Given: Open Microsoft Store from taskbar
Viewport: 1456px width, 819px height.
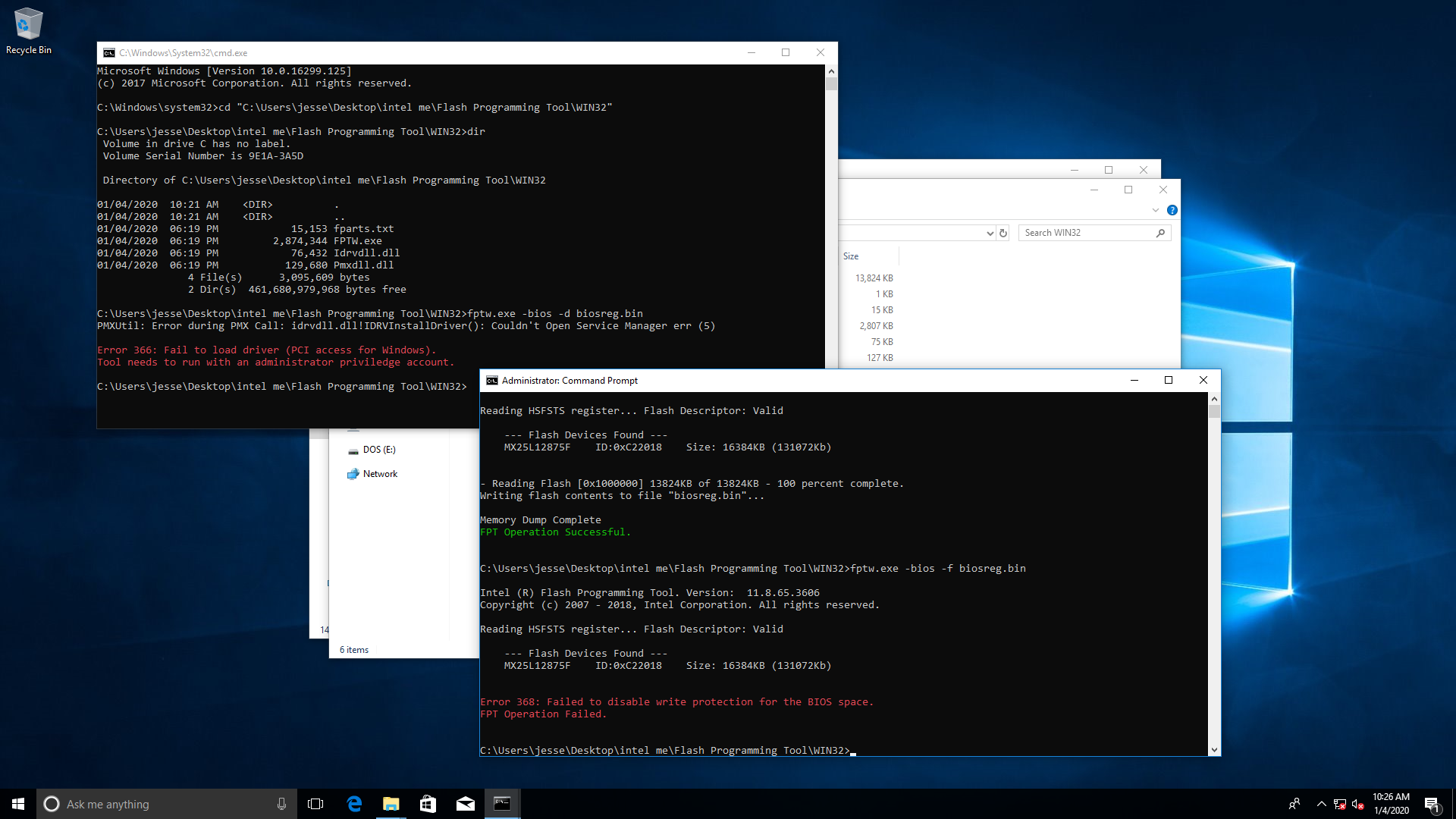Looking at the screenshot, I should click(x=428, y=804).
